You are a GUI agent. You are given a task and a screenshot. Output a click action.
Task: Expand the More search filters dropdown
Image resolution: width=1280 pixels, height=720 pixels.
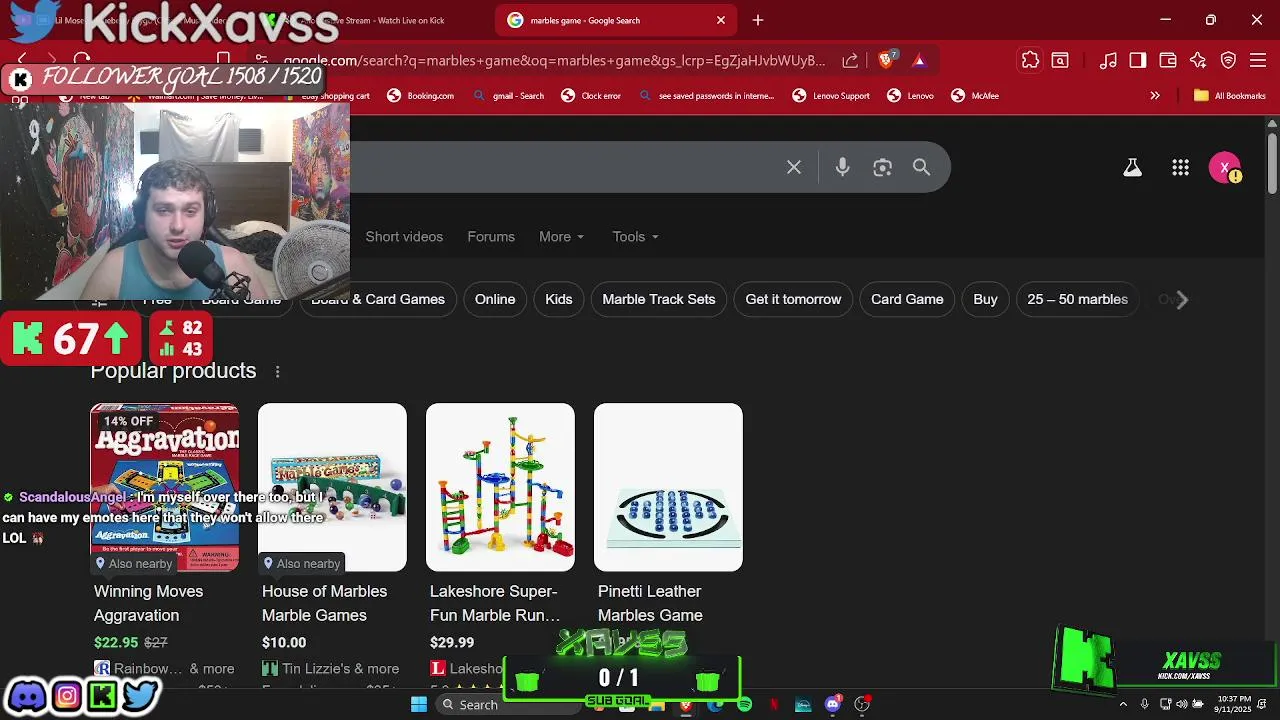(561, 237)
